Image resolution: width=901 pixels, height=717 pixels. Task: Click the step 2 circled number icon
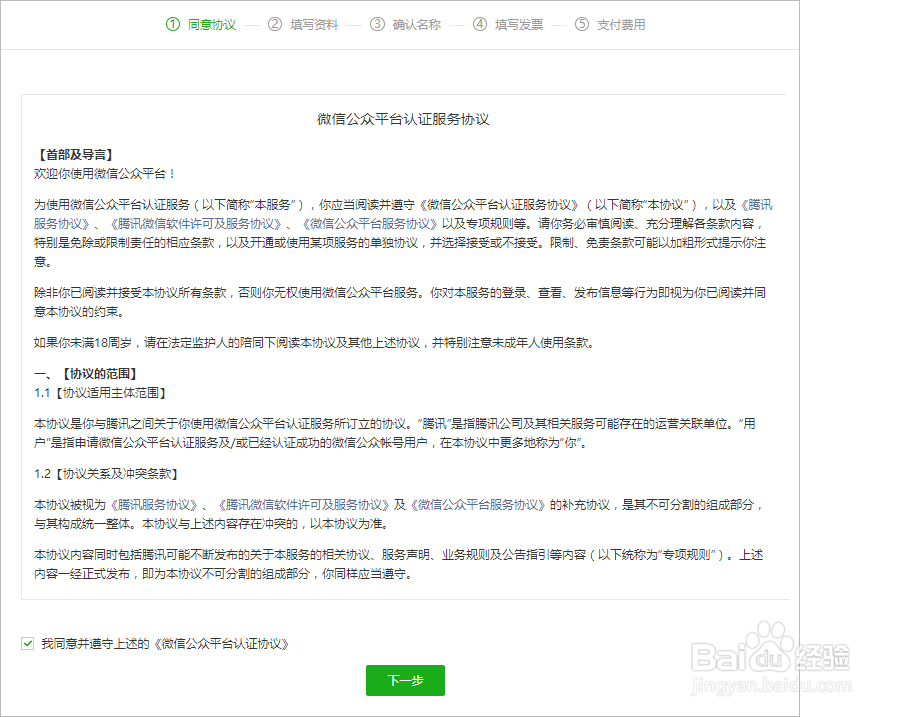pos(275,24)
